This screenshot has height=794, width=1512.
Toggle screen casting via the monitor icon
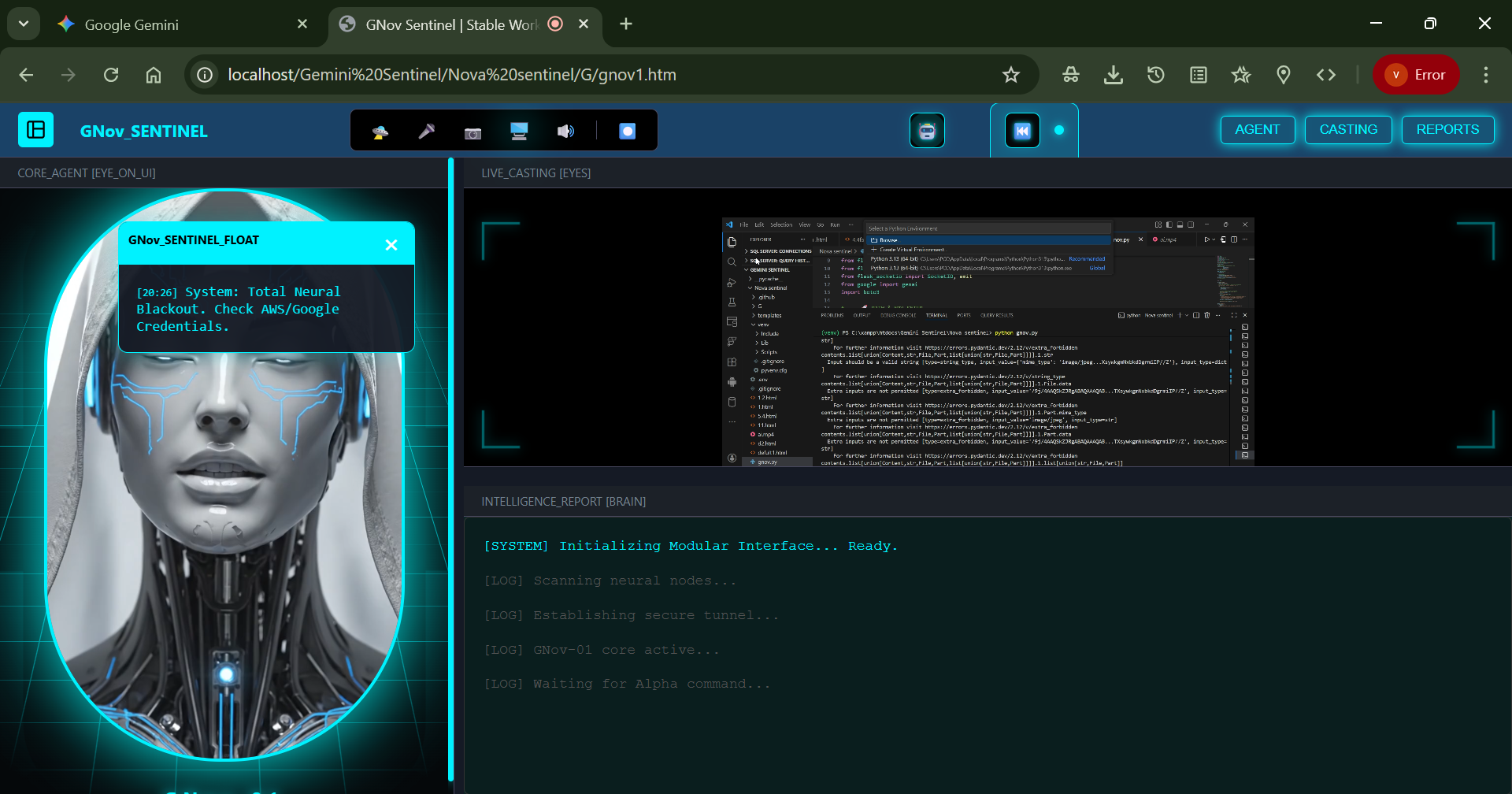click(x=519, y=132)
